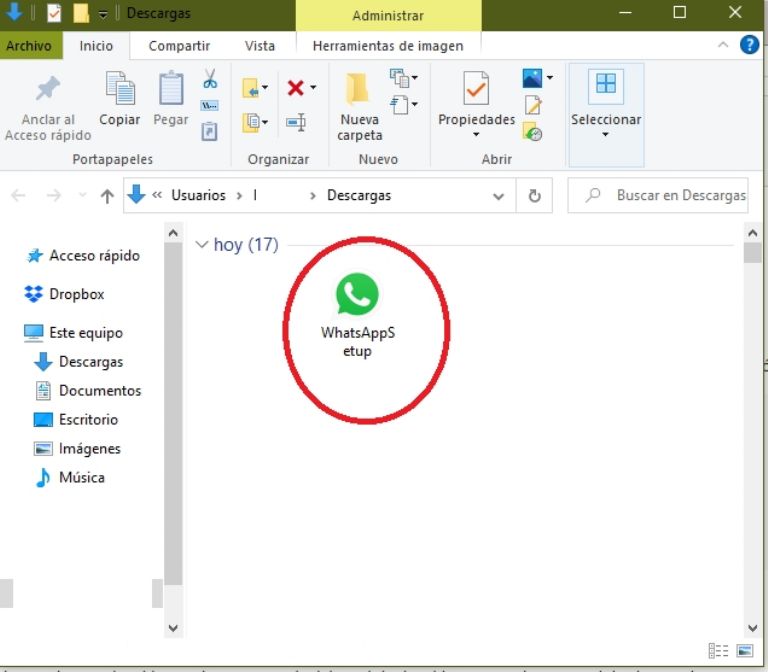Image resolution: width=768 pixels, height=672 pixels.
Task: Click the Pin to Quick Access icon
Action: [x=48, y=89]
